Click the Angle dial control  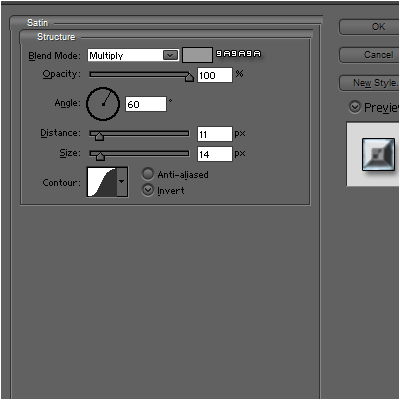(103, 104)
